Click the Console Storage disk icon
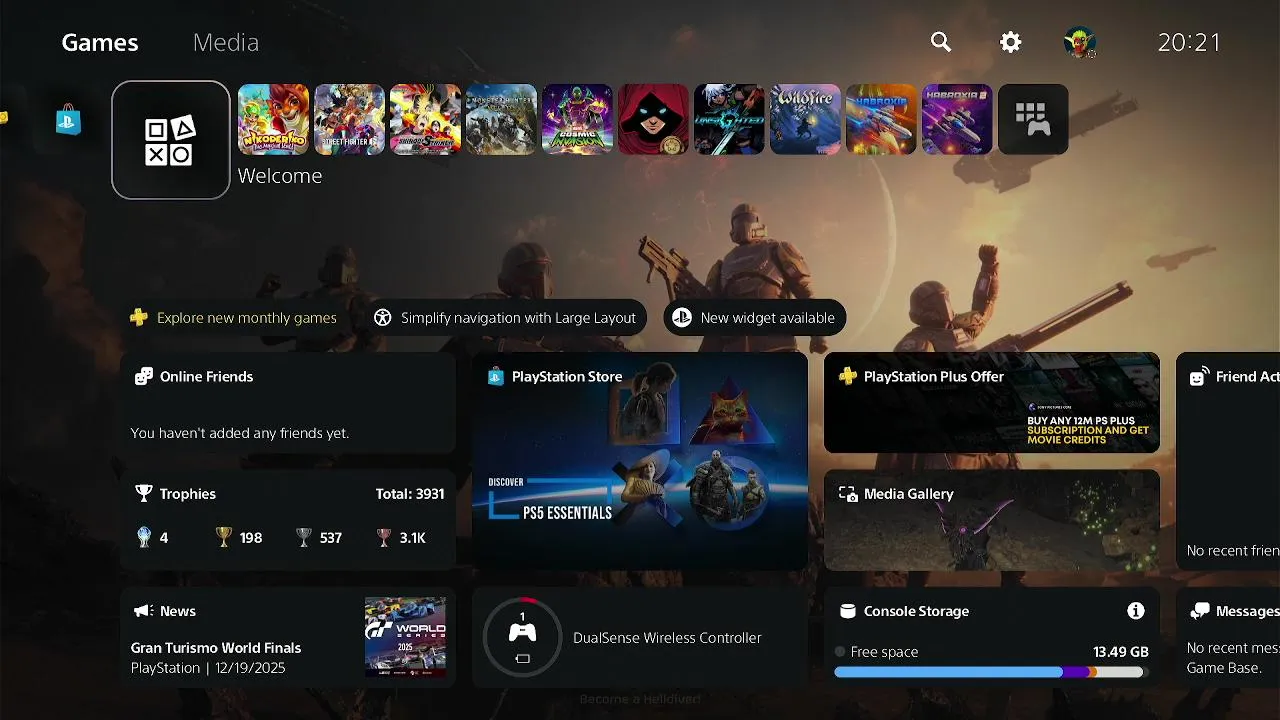The width and height of the screenshot is (1280, 720). click(x=848, y=611)
